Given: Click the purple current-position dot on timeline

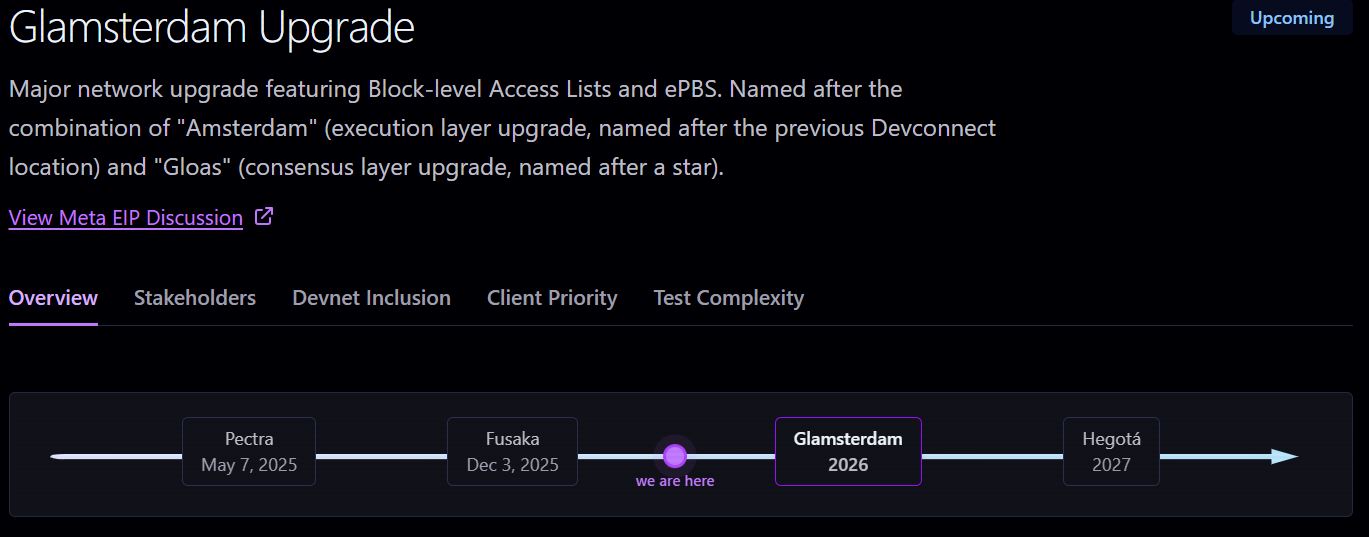Looking at the screenshot, I should (675, 456).
